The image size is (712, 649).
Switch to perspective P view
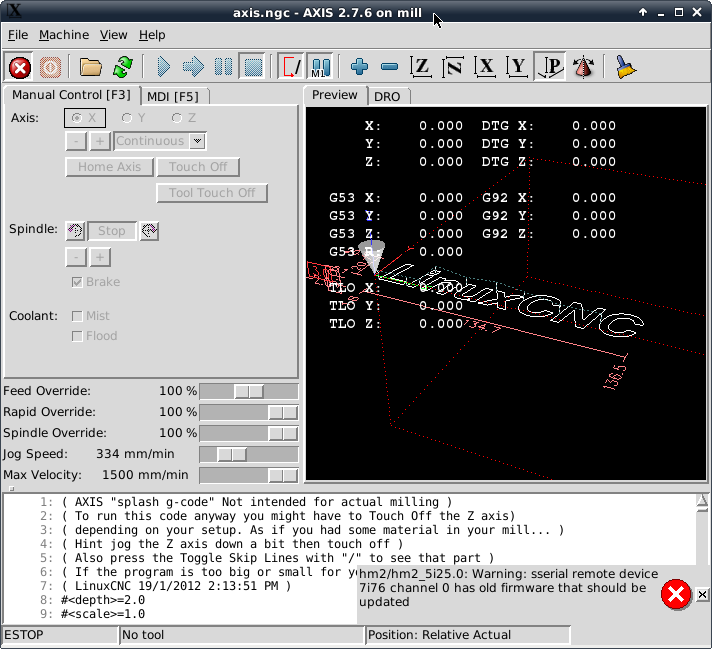click(x=550, y=67)
